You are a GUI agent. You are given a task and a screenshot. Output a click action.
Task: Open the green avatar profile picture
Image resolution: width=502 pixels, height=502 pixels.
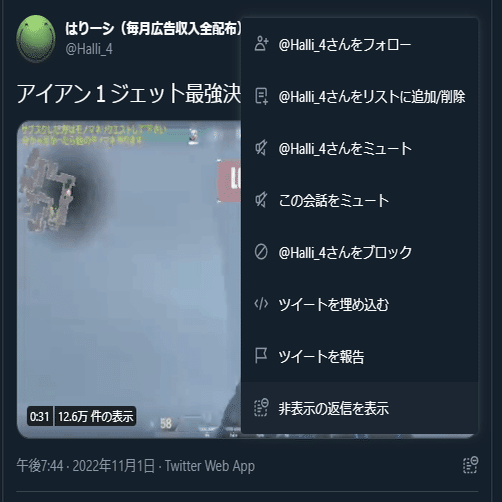click(x=36, y=39)
